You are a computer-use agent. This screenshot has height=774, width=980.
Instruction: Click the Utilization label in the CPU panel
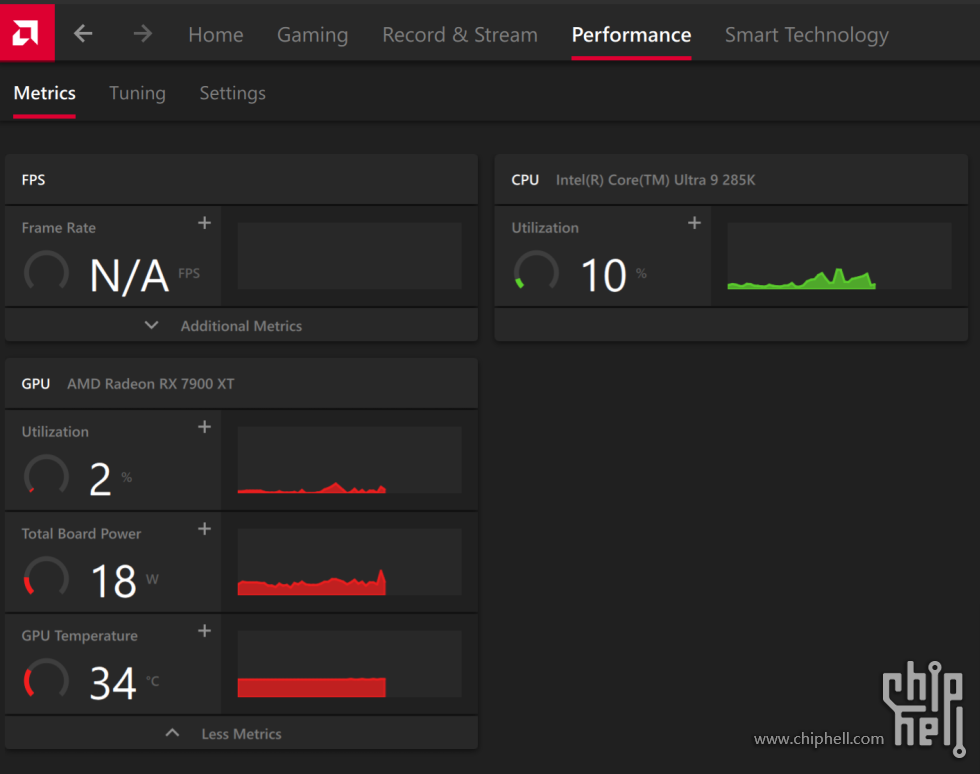545,228
